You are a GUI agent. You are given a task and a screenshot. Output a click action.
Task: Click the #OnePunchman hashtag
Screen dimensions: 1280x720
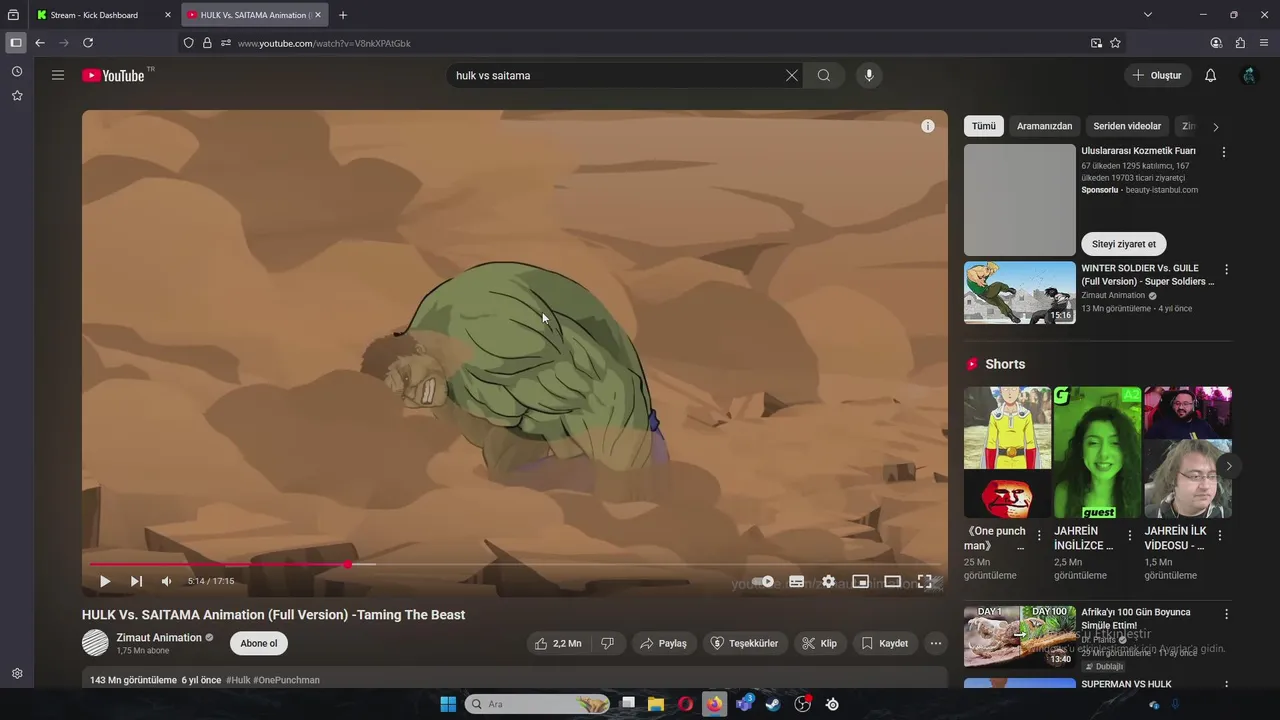pyautogui.click(x=286, y=680)
